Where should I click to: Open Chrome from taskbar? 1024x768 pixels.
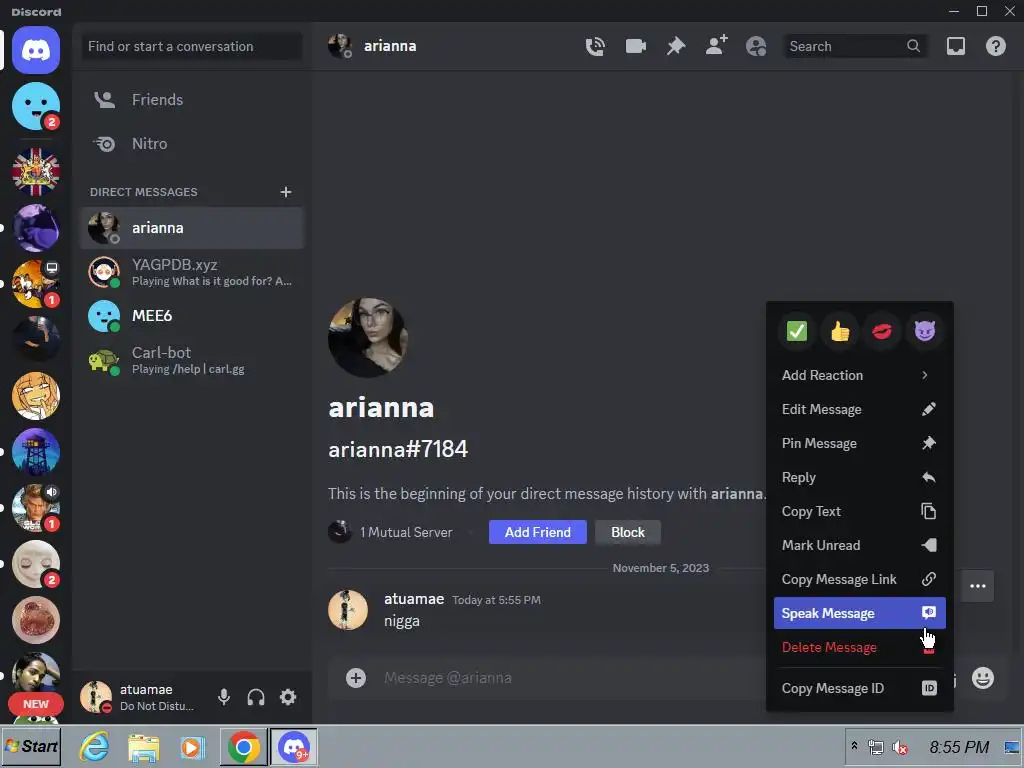[x=244, y=747]
